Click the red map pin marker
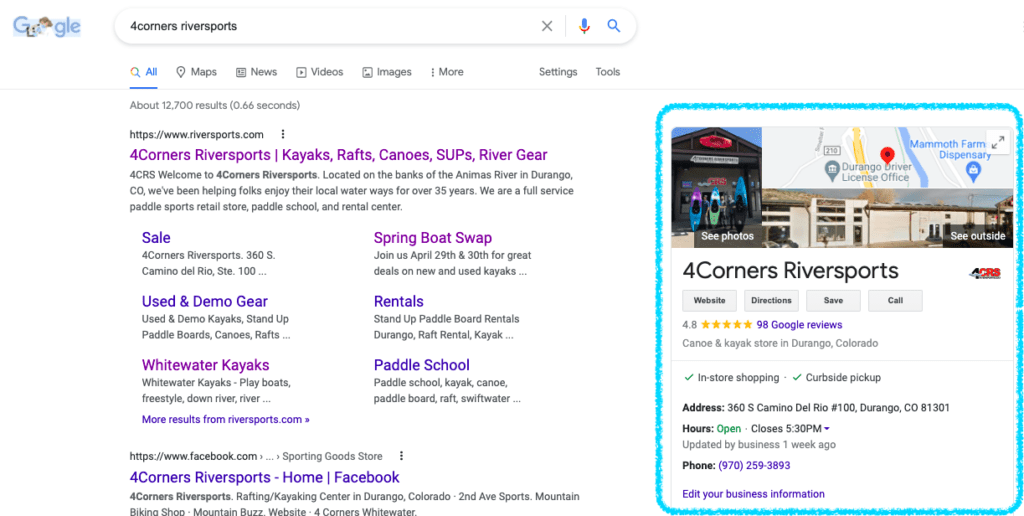This screenshot has width=1024, height=516. pyautogui.click(x=887, y=156)
